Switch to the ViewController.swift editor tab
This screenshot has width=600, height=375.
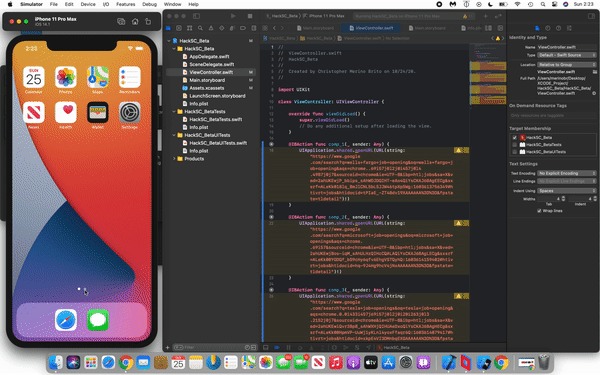click(x=372, y=28)
